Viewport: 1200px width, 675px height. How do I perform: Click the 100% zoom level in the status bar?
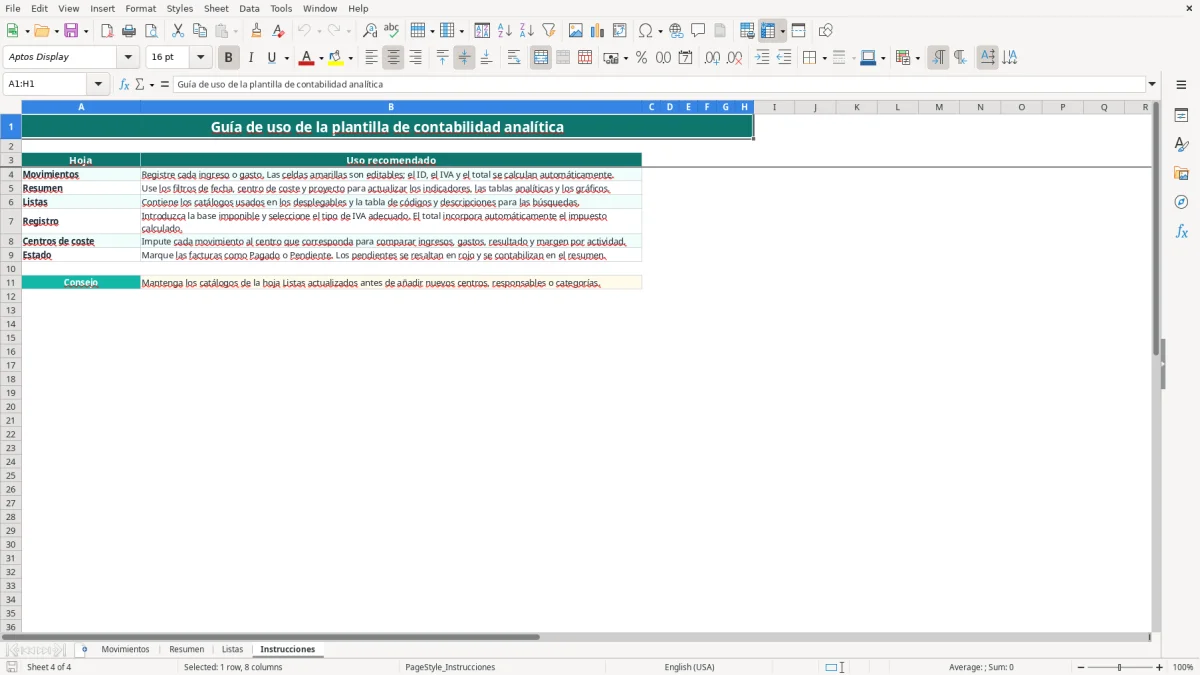1183,667
